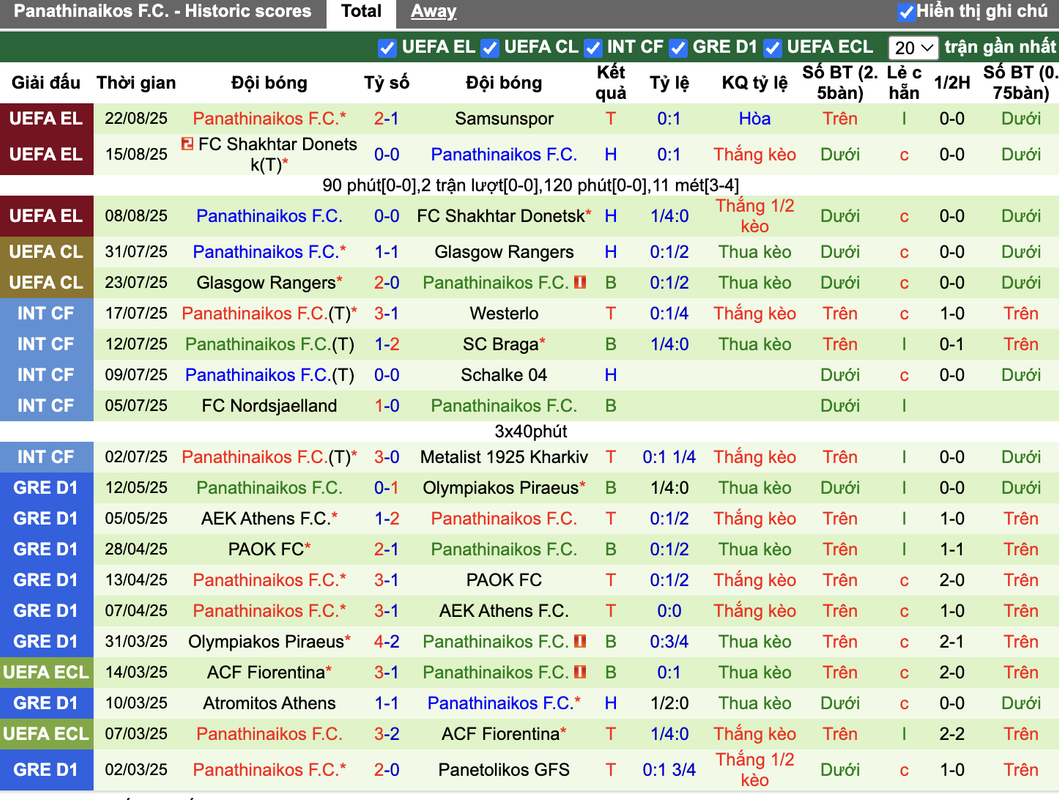
Task: Click red card icon in 31/03/25 Olympiakos row
Action: tap(579, 641)
